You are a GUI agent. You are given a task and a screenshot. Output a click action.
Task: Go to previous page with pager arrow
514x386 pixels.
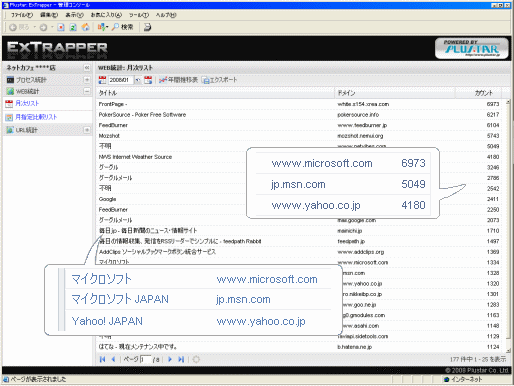tap(113, 359)
